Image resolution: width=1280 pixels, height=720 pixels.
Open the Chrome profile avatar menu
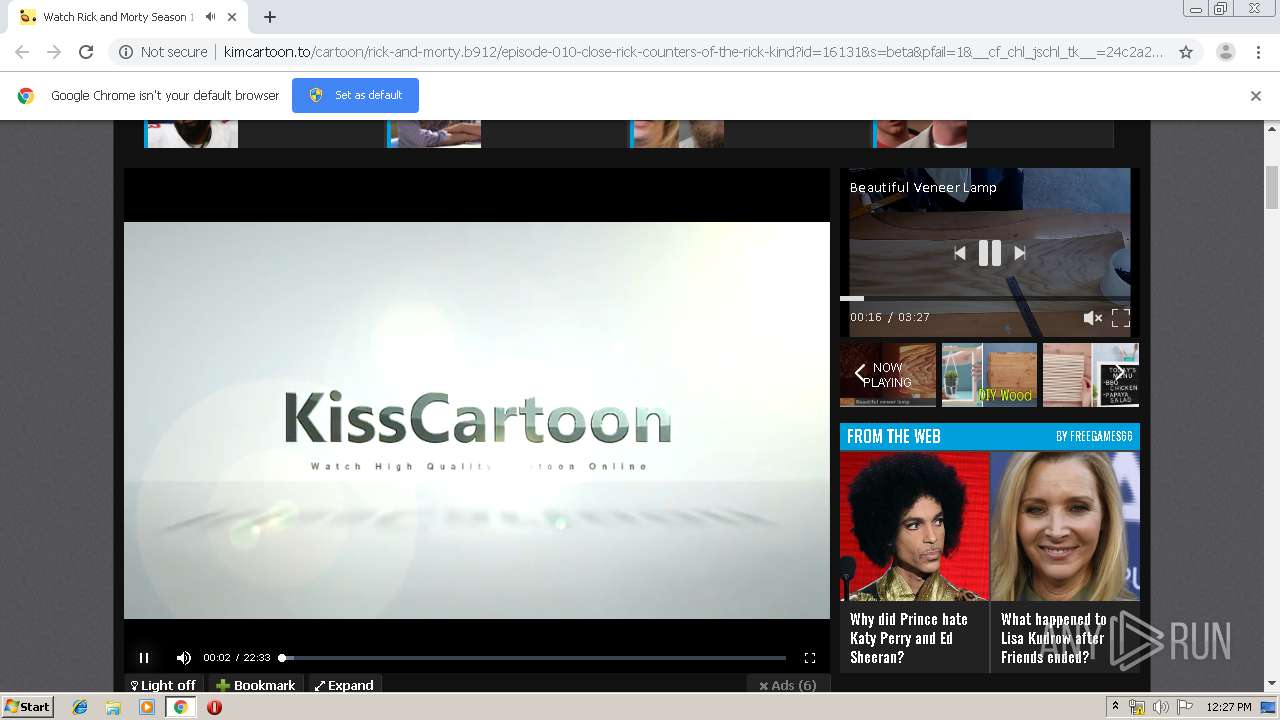tap(1225, 52)
